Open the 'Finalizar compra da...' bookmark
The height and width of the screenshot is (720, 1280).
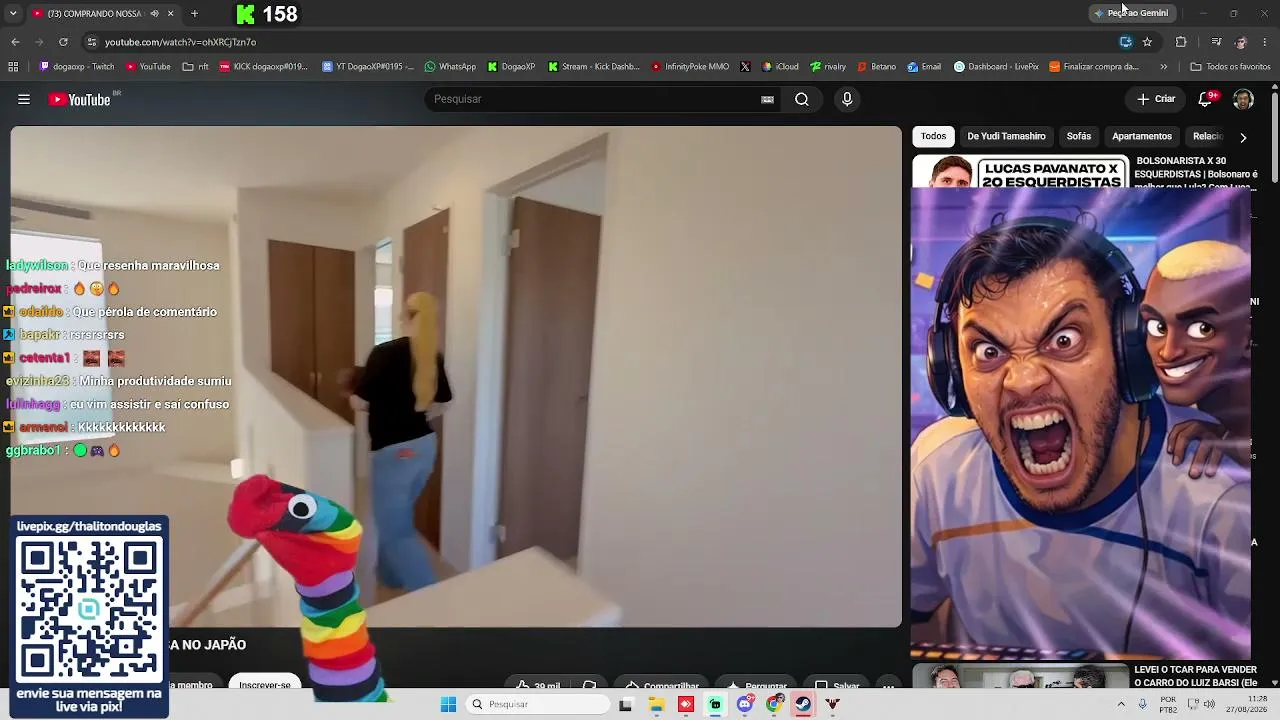point(1094,67)
